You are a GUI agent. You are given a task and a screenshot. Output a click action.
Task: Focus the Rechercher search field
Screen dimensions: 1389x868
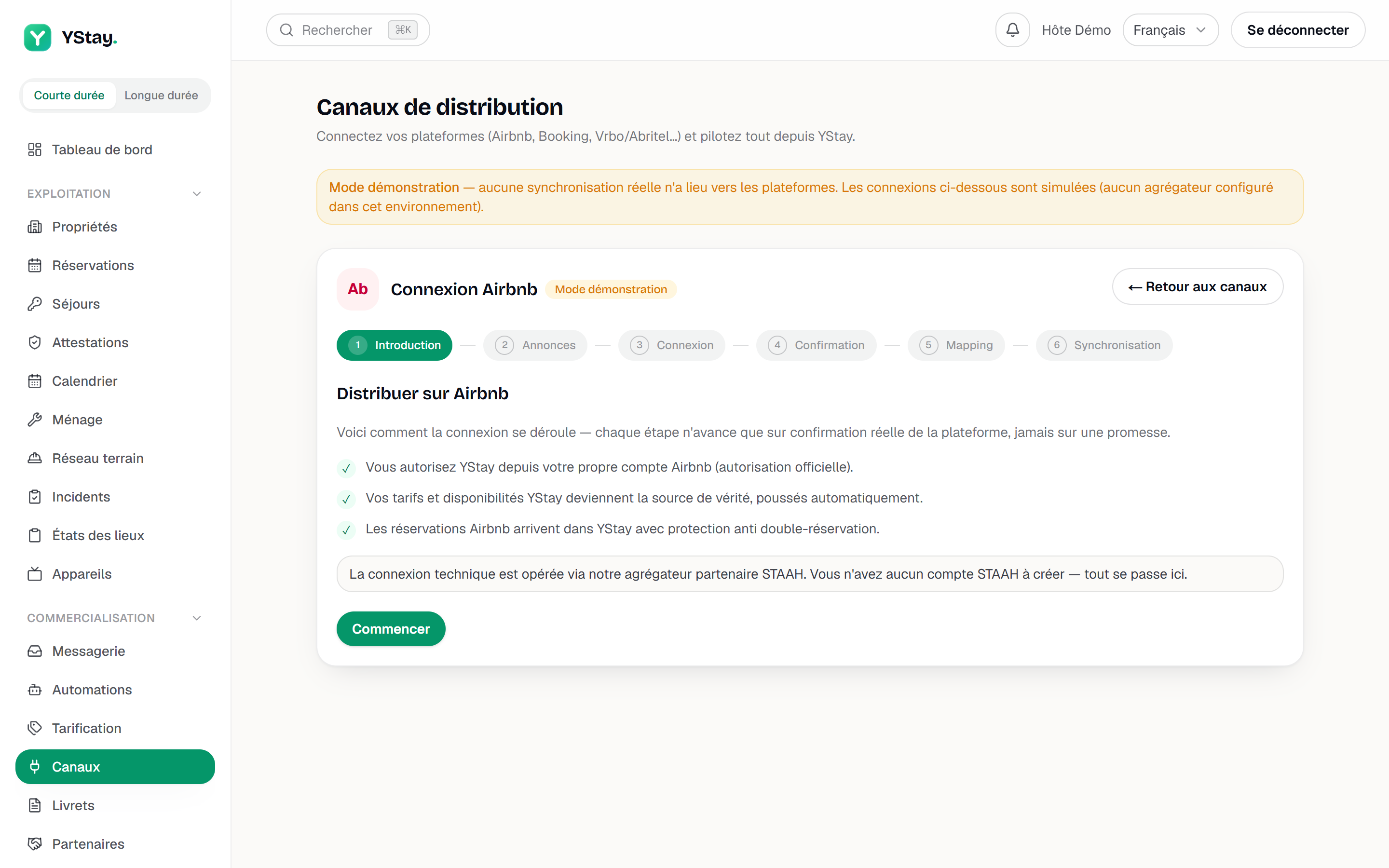click(x=348, y=30)
